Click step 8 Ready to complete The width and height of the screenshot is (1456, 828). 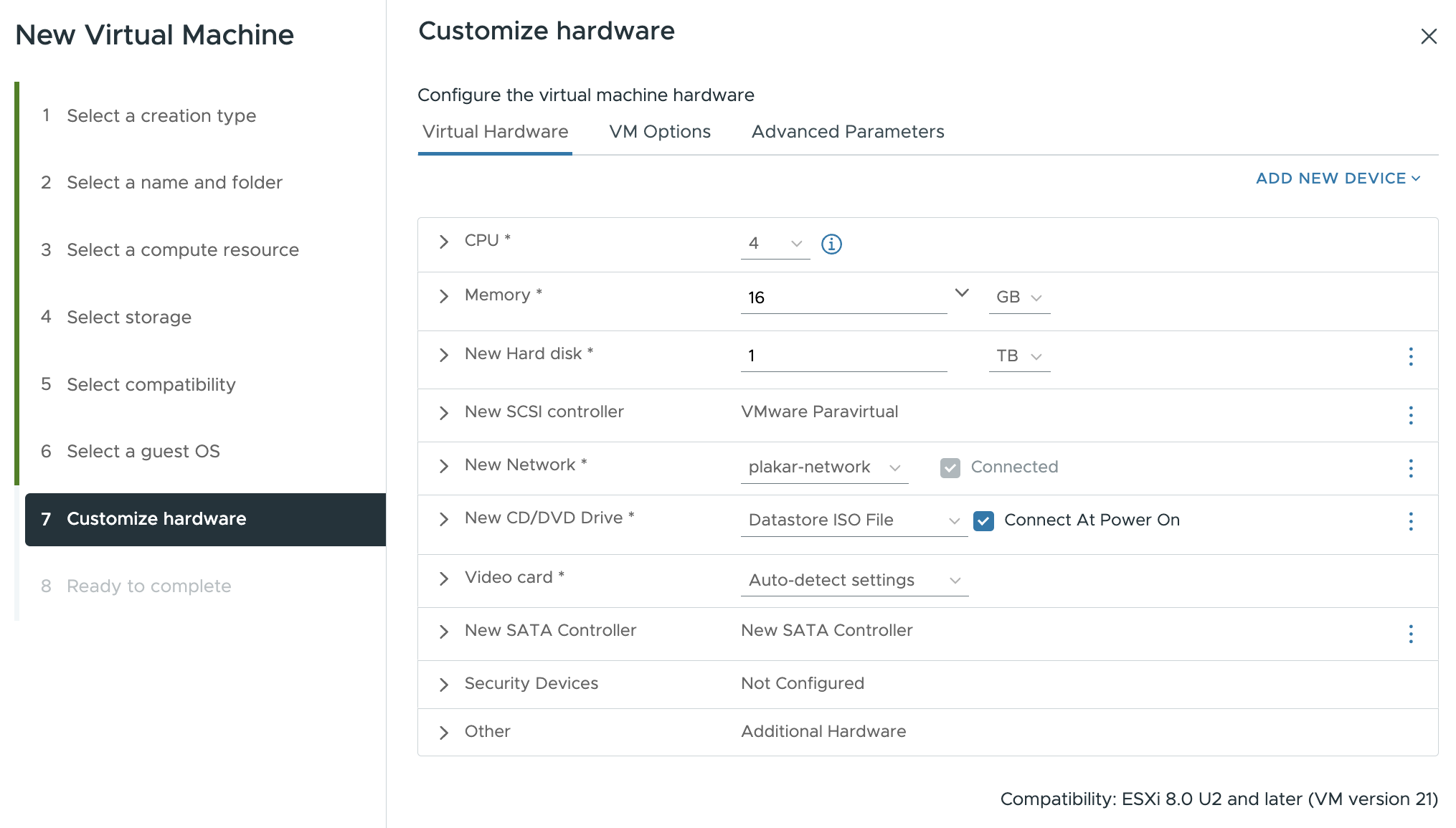click(149, 586)
